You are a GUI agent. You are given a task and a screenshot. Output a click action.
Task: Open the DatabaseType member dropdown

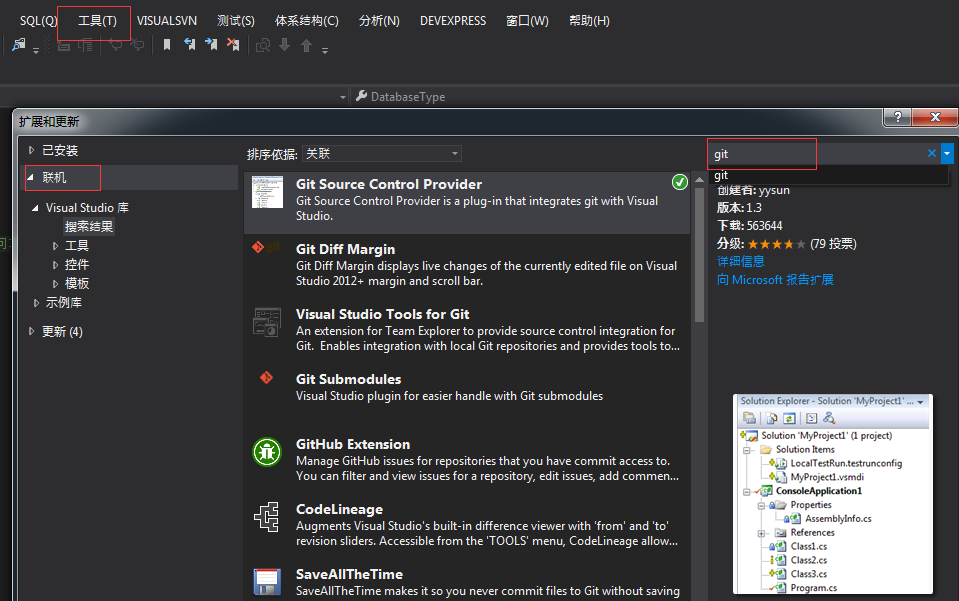(342, 97)
